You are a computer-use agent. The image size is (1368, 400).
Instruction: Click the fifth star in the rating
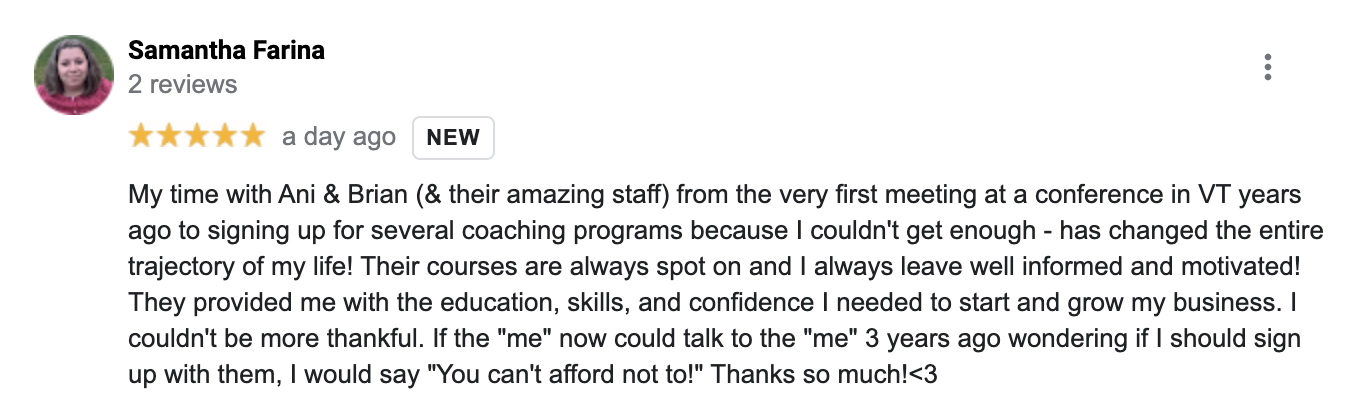252,137
